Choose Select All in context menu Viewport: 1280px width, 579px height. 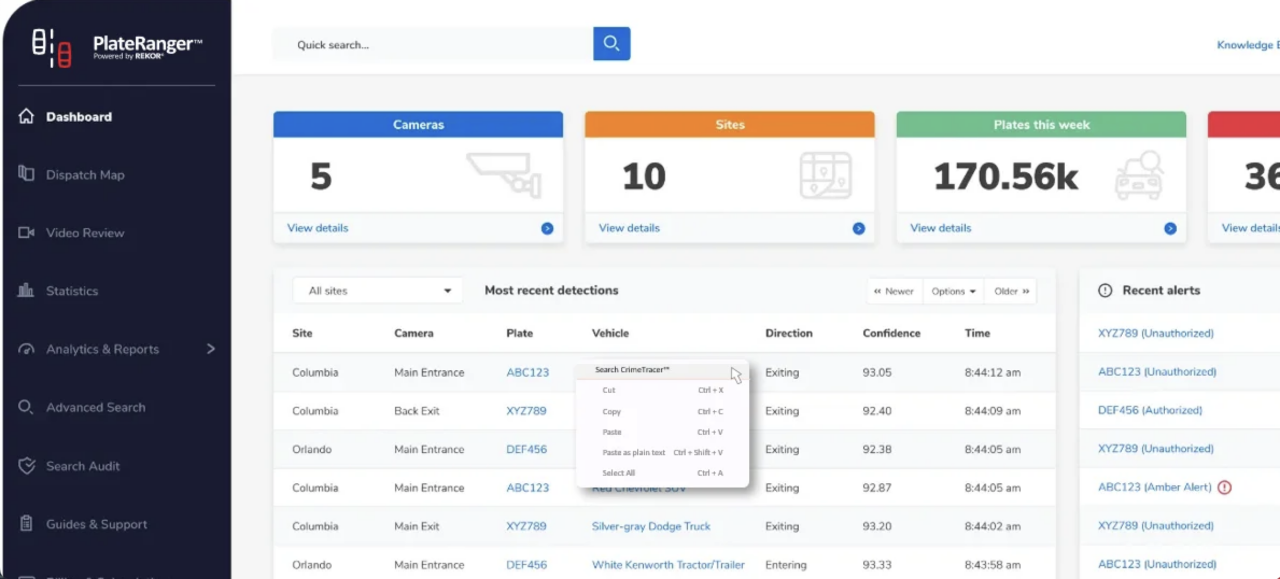[x=661, y=473]
